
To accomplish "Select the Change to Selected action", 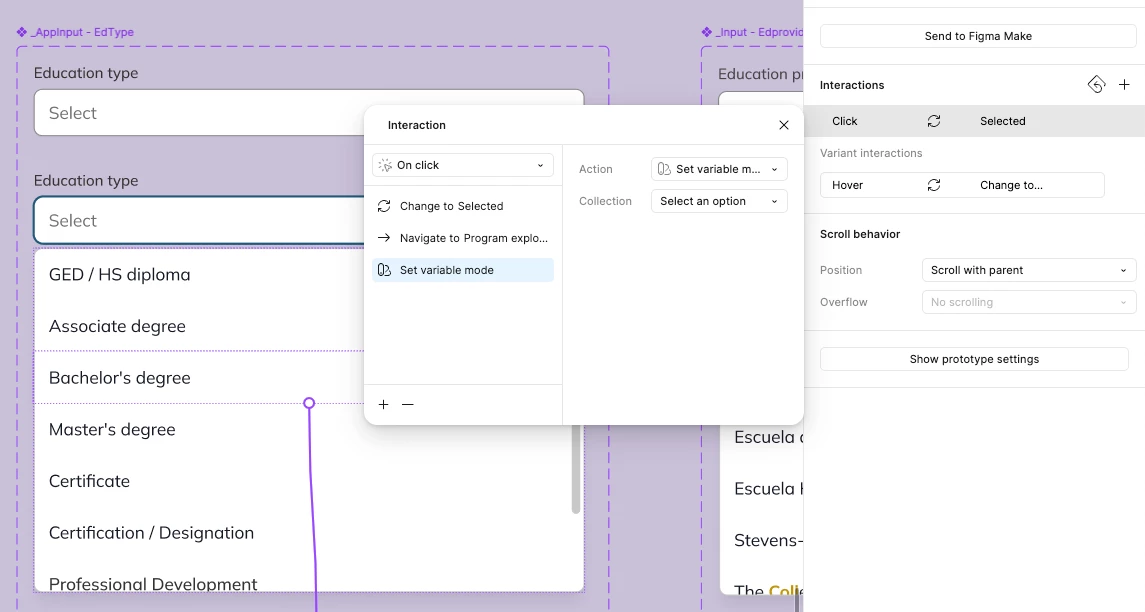I will click(462, 206).
